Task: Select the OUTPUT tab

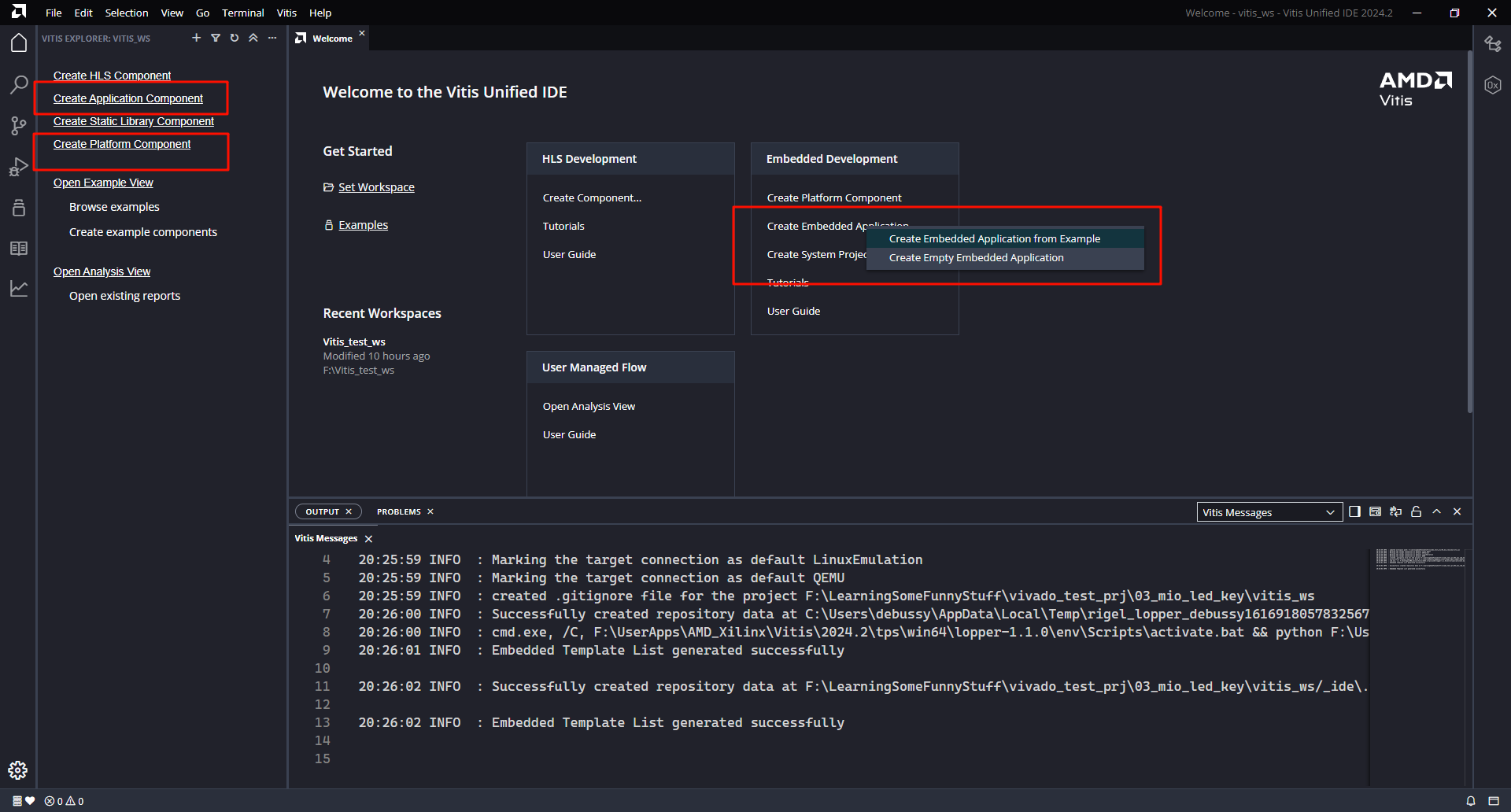Action: 322,511
